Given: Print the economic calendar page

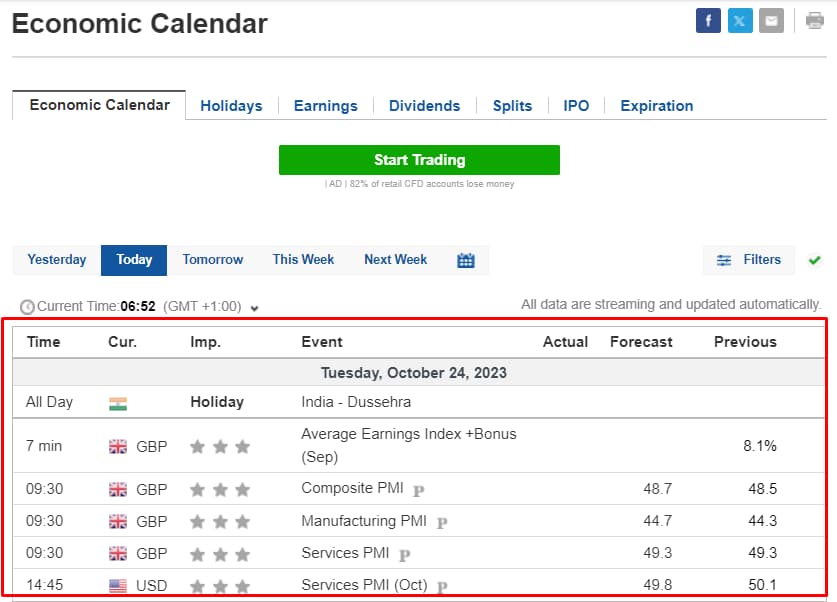Looking at the screenshot, I should [815, 21].
